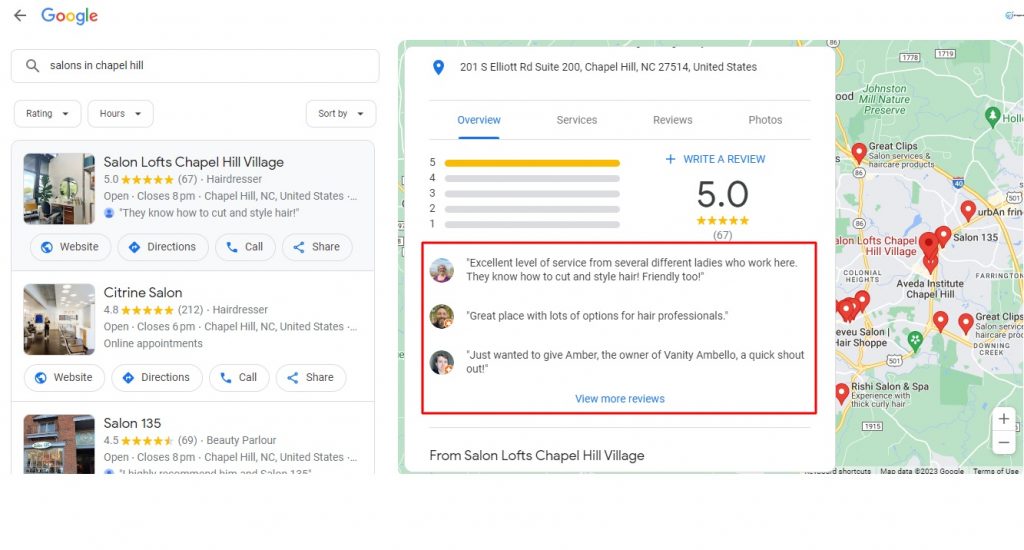Click the 4-star rating bar
This screenshot has width=1024, height=550.
coord(532,178)
